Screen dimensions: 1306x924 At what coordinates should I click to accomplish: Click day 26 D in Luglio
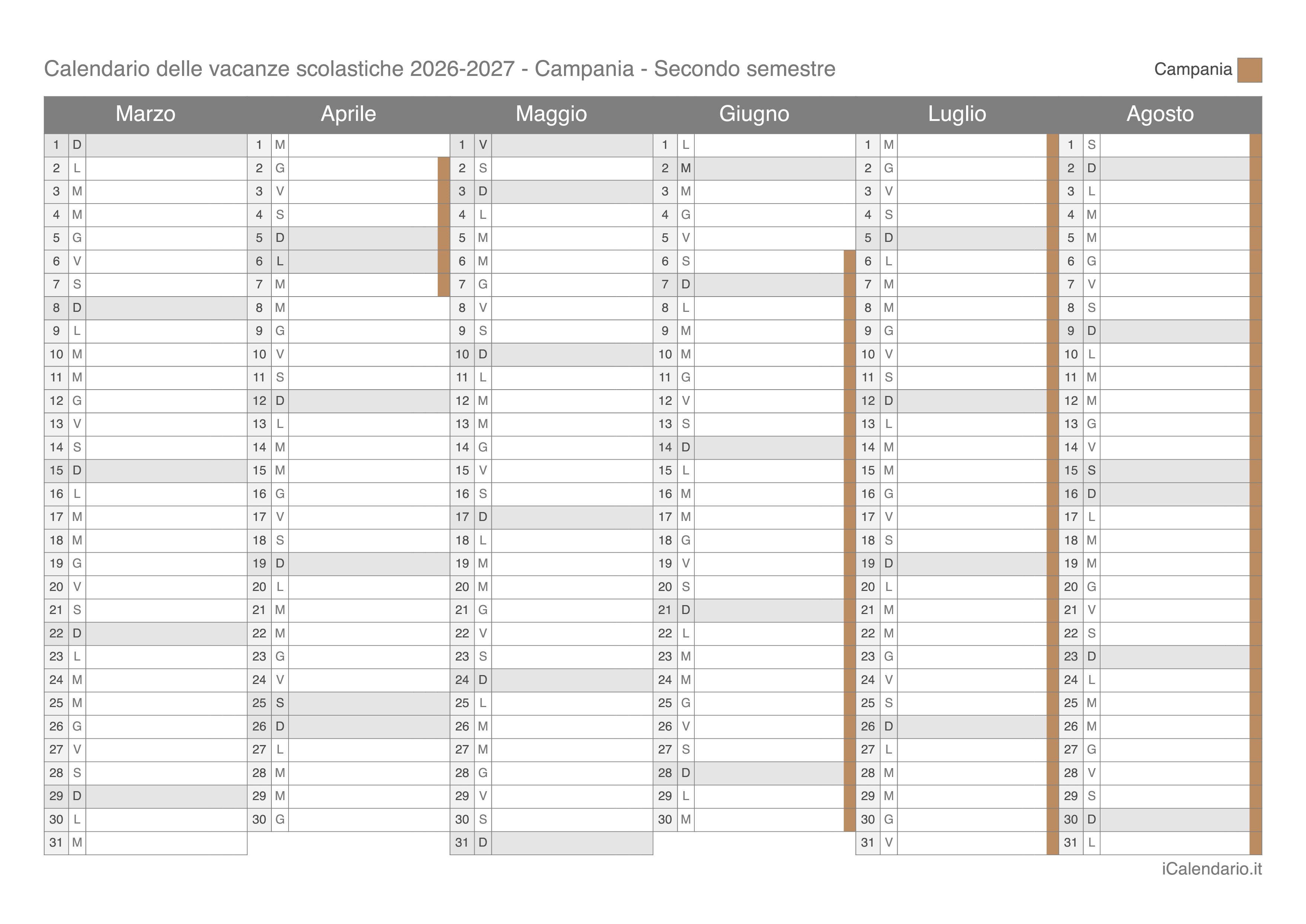(x=957, y=726)
